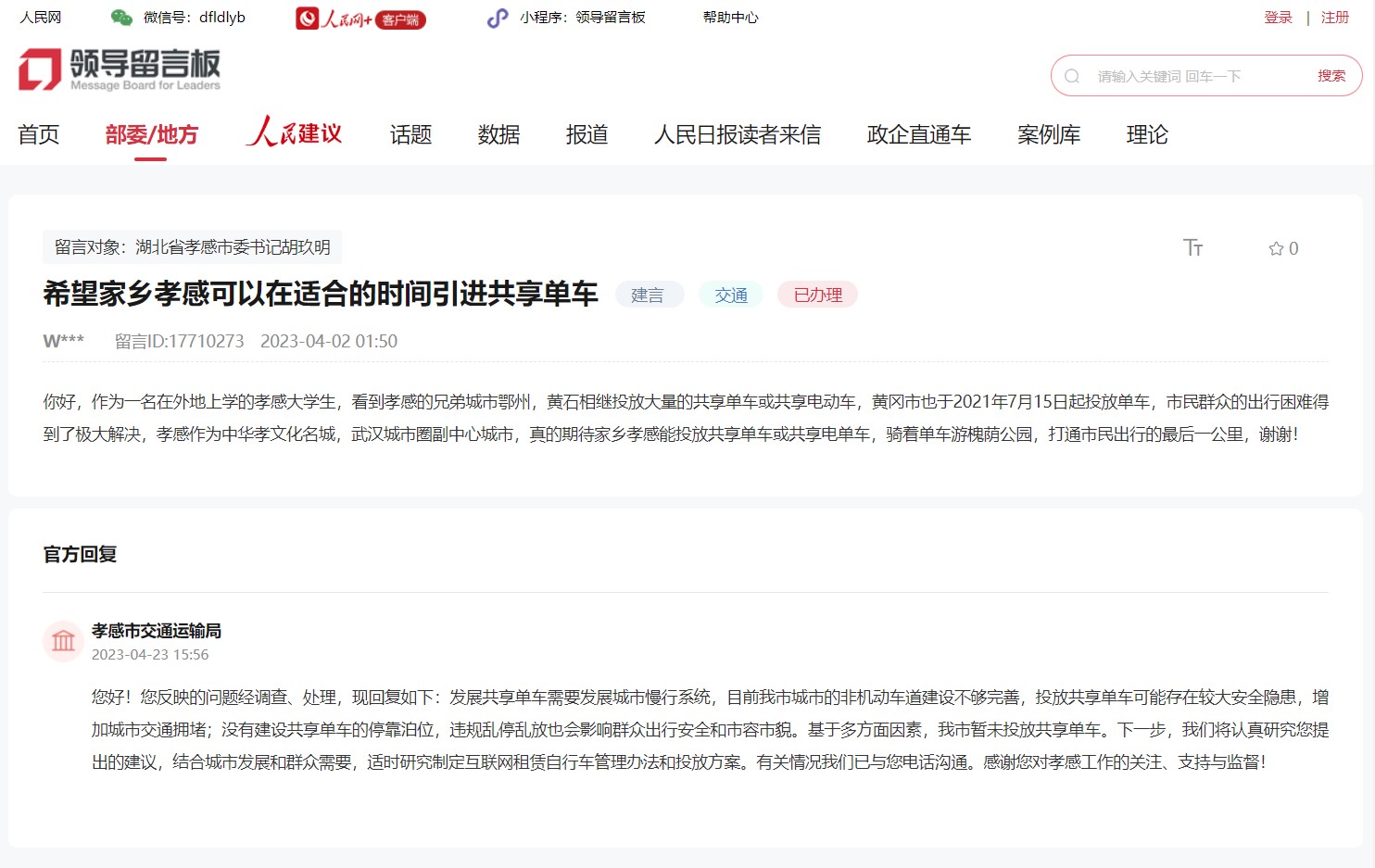Open 人民日报读者来信 in navigation
The height and width of the screenshot is (868, 1375).
pos(738,135)
